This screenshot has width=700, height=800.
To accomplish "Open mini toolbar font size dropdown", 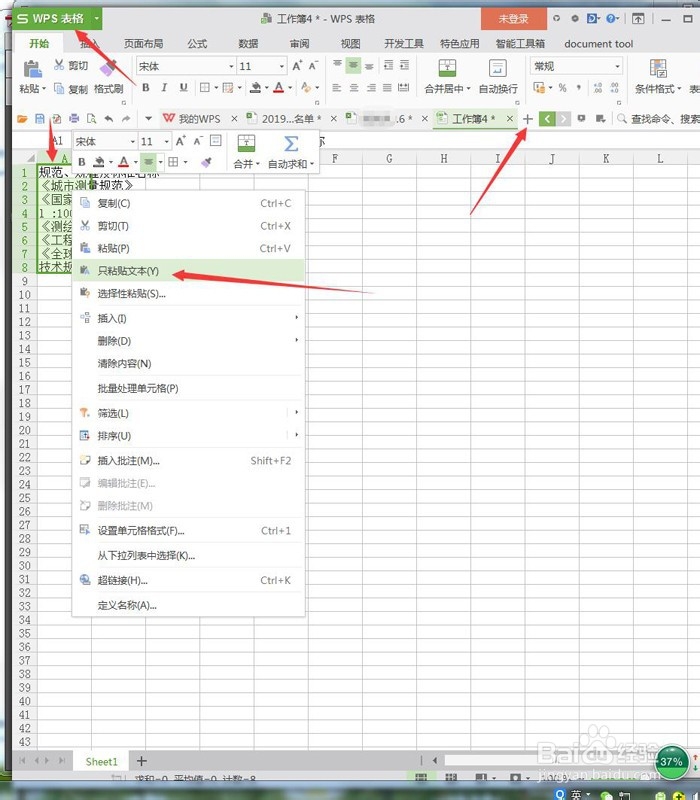I will (167, 141).
